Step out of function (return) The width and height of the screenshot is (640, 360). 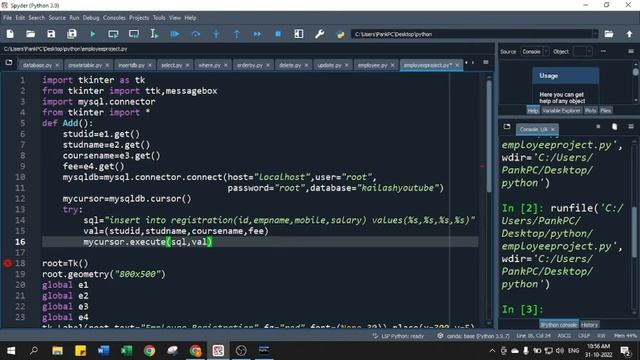[237, 34]
